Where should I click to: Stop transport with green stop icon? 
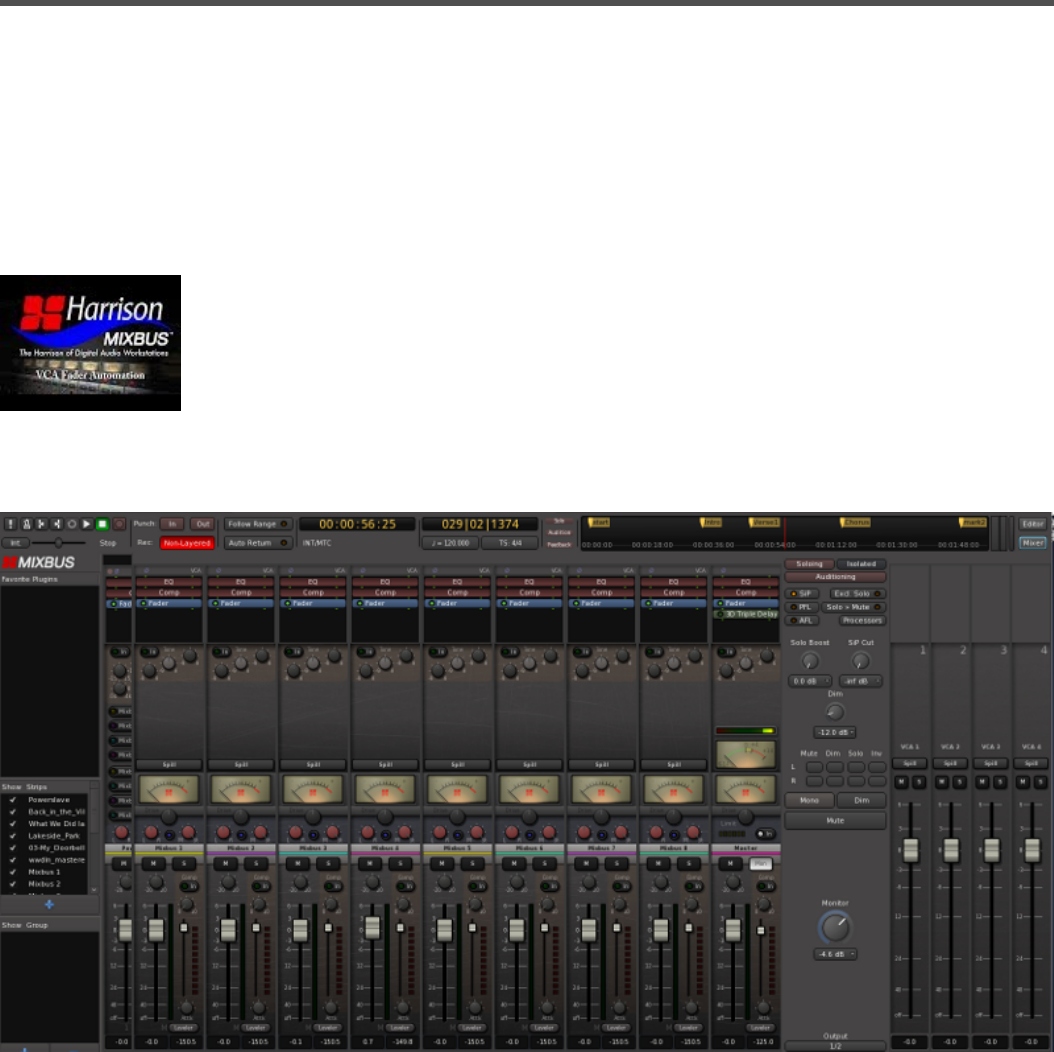point(102,524)
